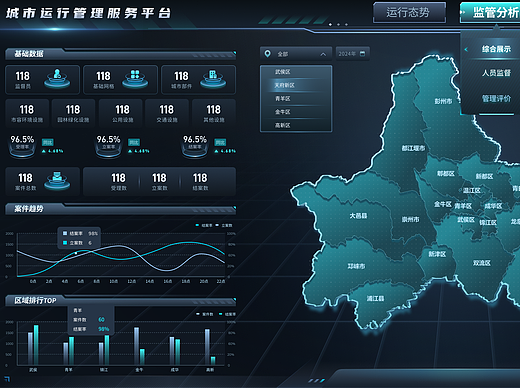Image resolution: width=520 pixels, height=390 pixels.
Task: Click the 结案率 96.5% gauge
Action: [195, 146]
